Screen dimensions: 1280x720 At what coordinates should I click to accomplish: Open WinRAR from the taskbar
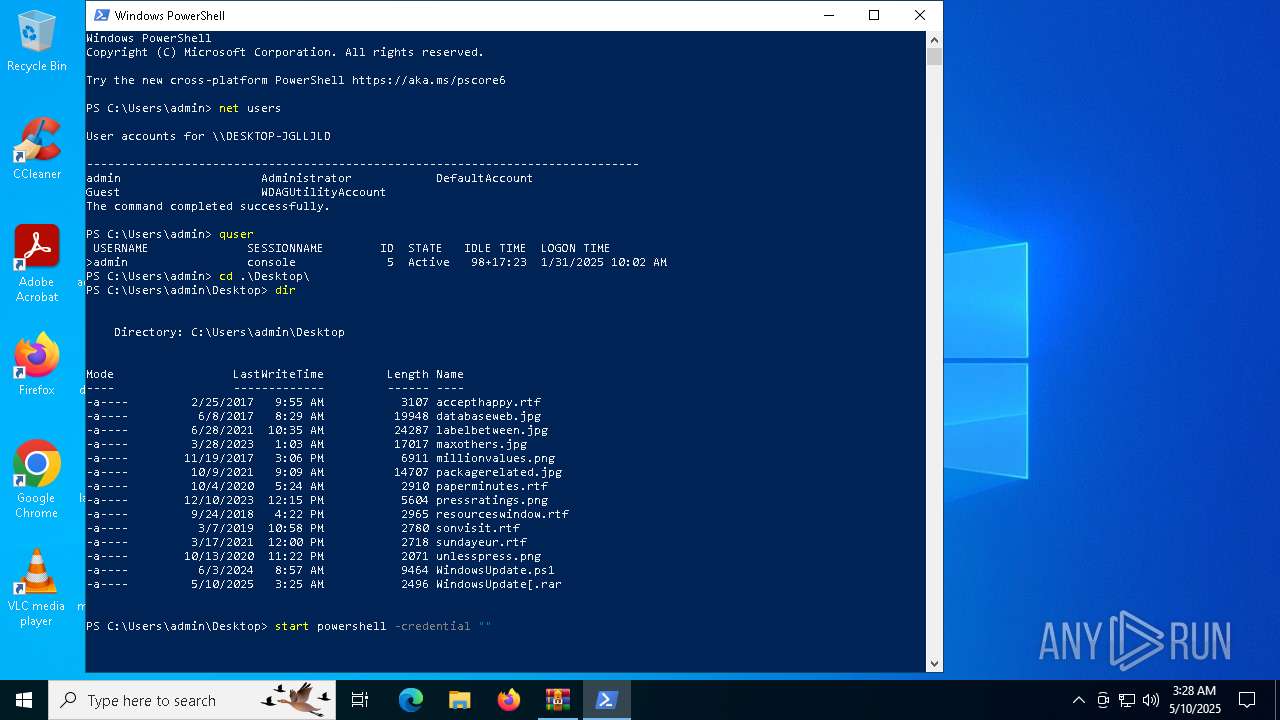(x=558, y=700)
